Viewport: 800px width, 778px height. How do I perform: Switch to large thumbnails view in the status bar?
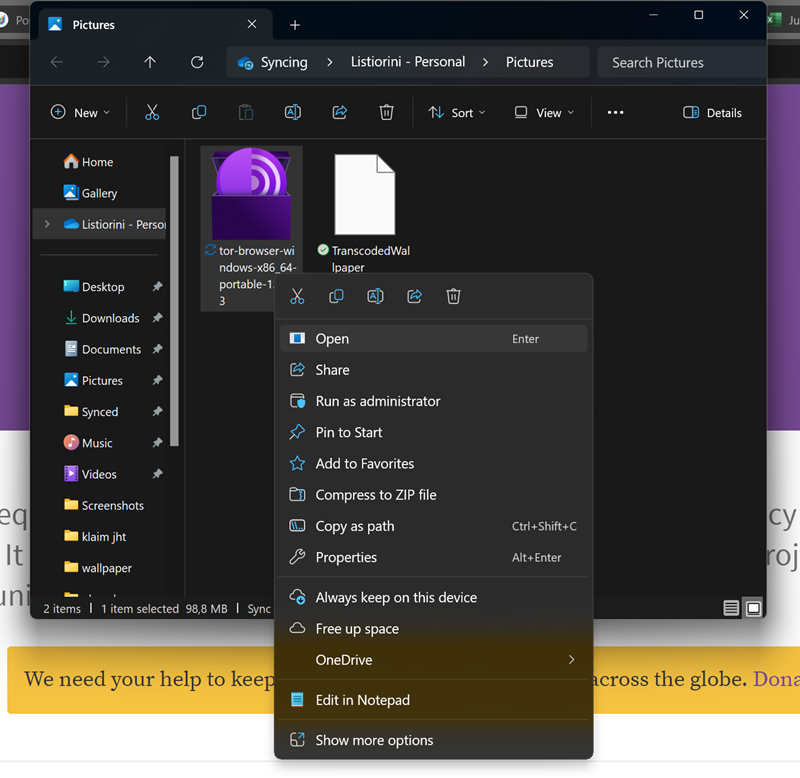[x=754, y=608]
